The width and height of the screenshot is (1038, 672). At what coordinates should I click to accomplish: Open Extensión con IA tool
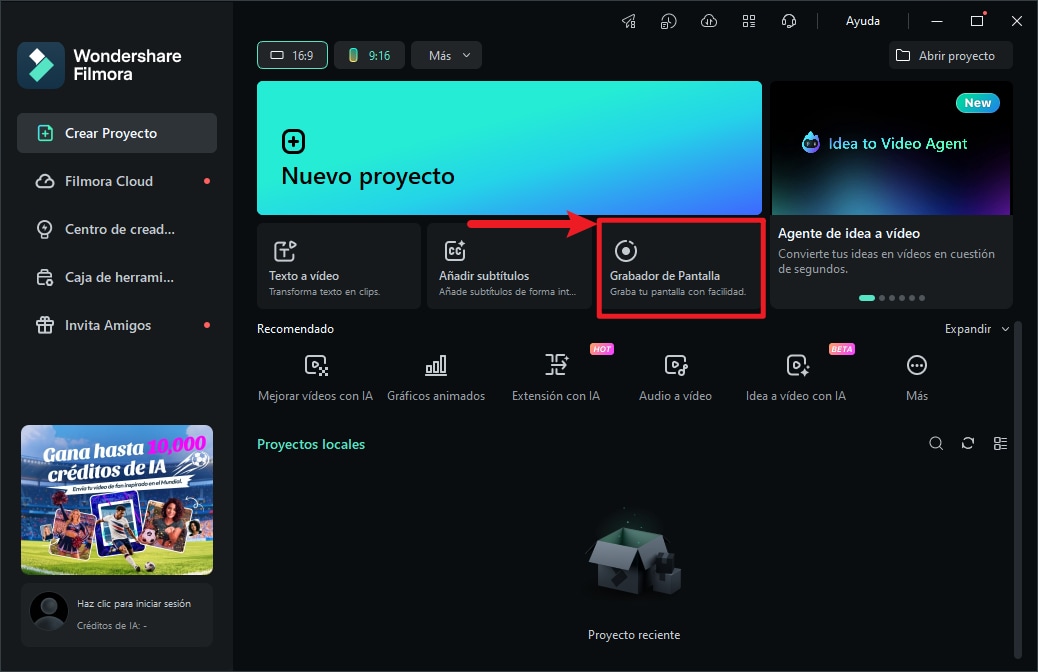point(556,379)
